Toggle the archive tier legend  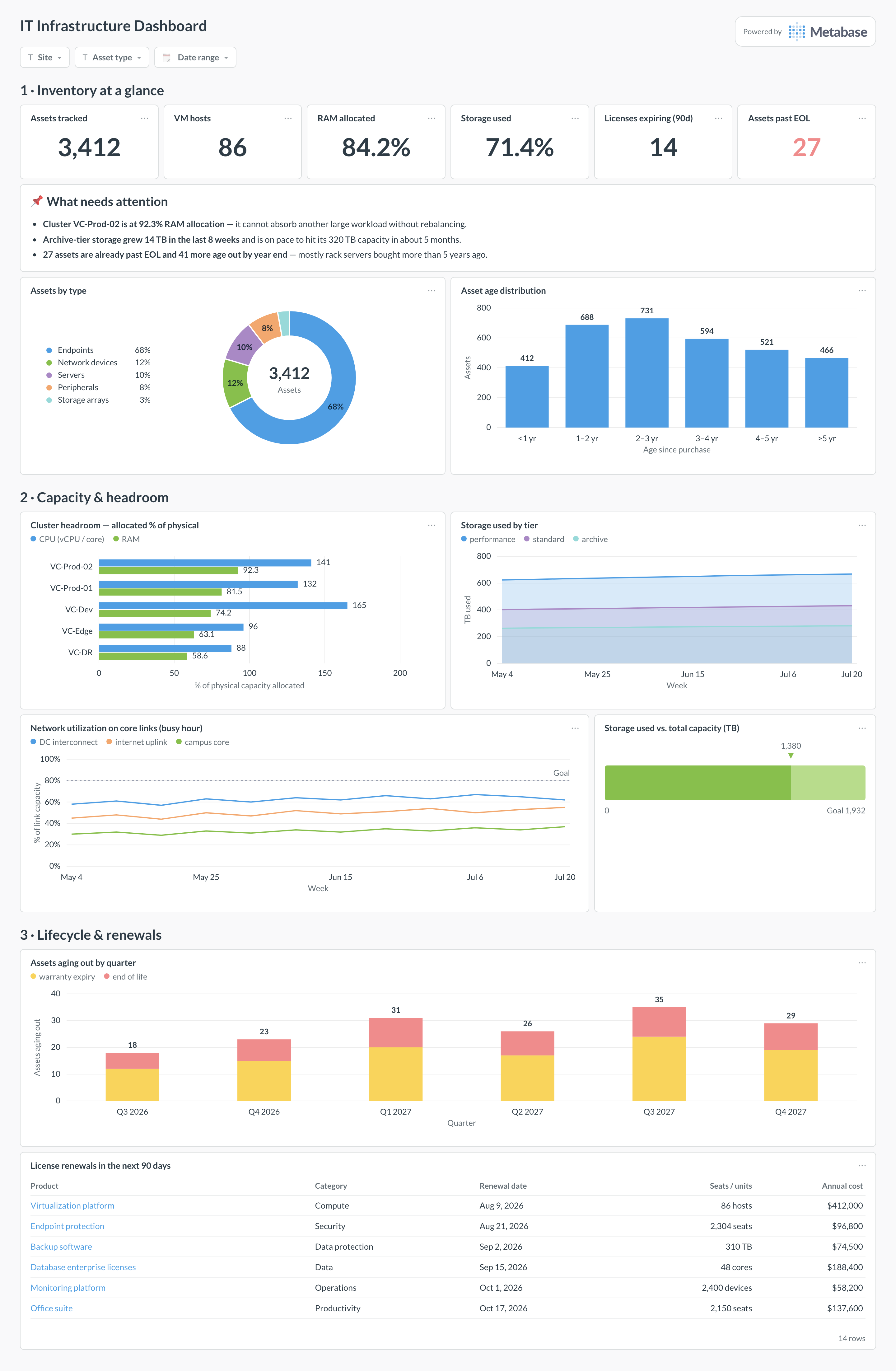coord(590,539)
